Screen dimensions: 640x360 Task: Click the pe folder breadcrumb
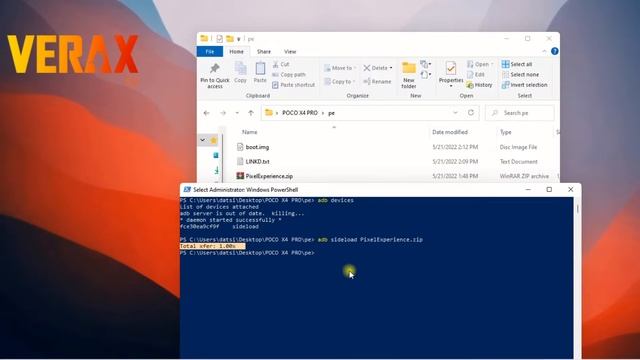(331, 113)
